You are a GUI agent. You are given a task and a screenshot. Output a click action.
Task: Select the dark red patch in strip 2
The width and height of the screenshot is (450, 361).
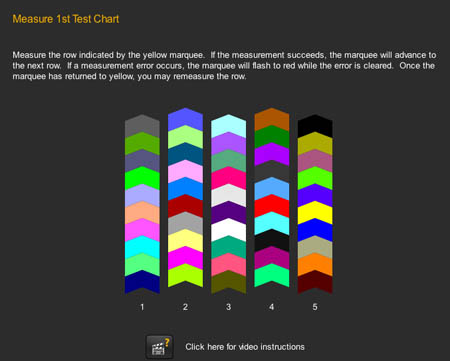[185, 206]
